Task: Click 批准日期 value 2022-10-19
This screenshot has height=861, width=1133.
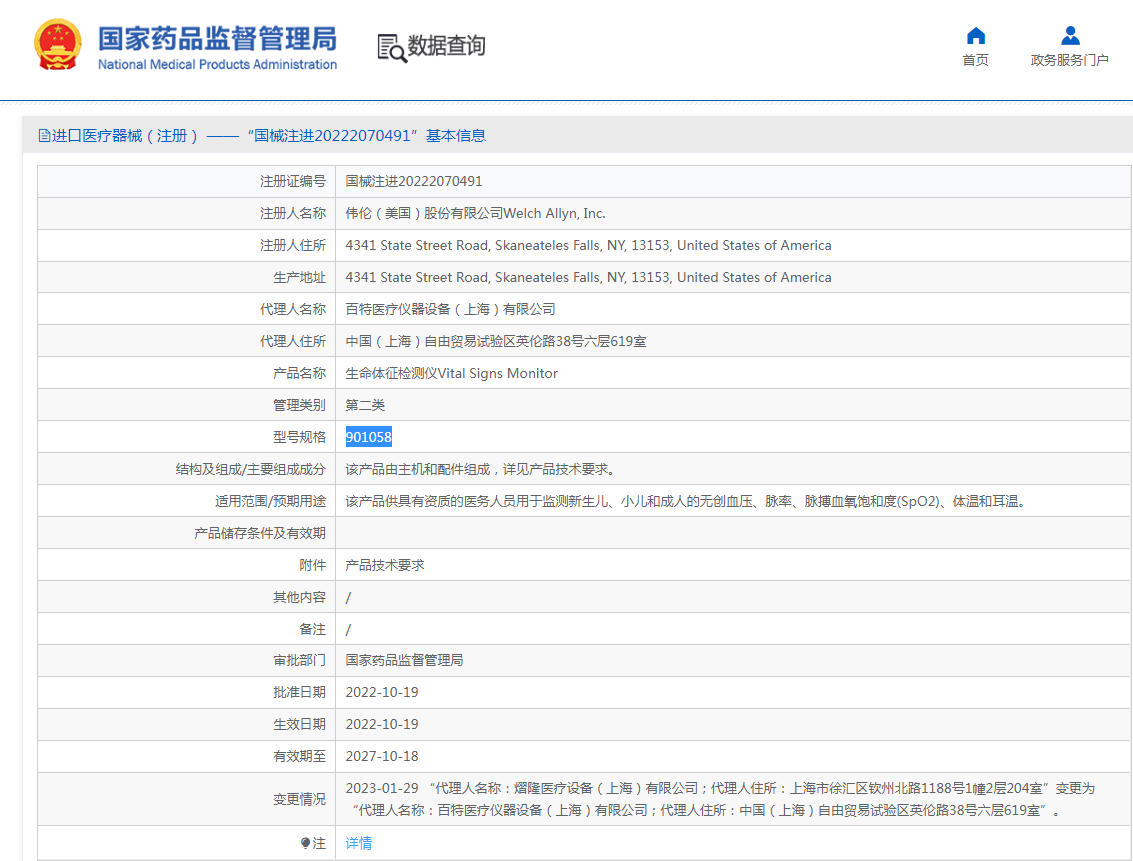Action: [382, 692]
